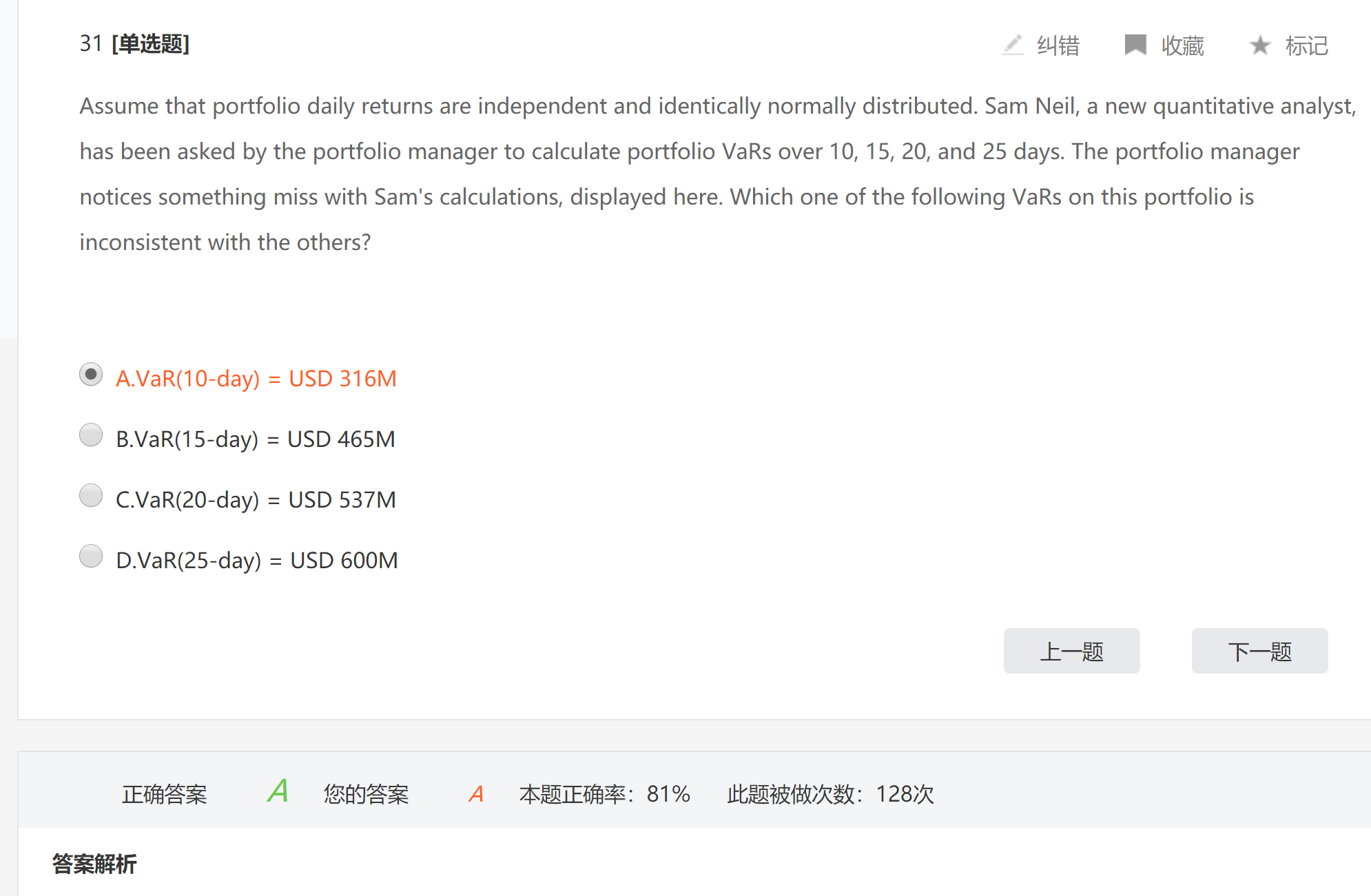1371x896 pixels.
Task: Click the 答案解析 section heading
Action: [94, 864]
